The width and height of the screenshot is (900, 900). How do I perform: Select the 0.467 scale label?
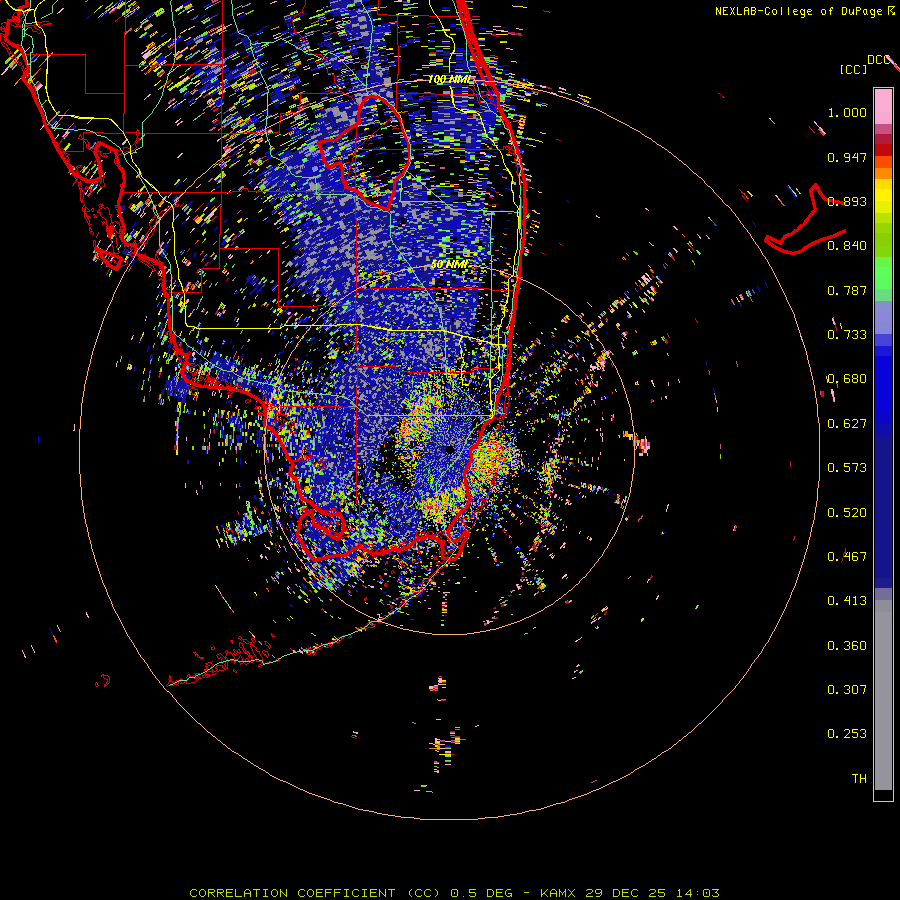click(847, 556)
